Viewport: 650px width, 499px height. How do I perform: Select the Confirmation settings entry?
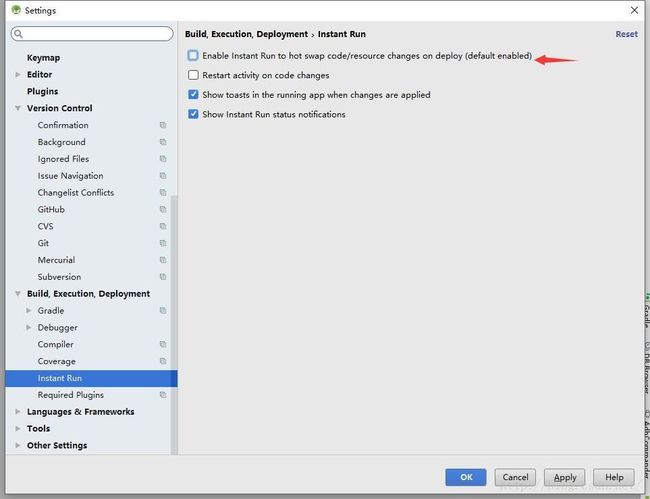tap(63, 125)
